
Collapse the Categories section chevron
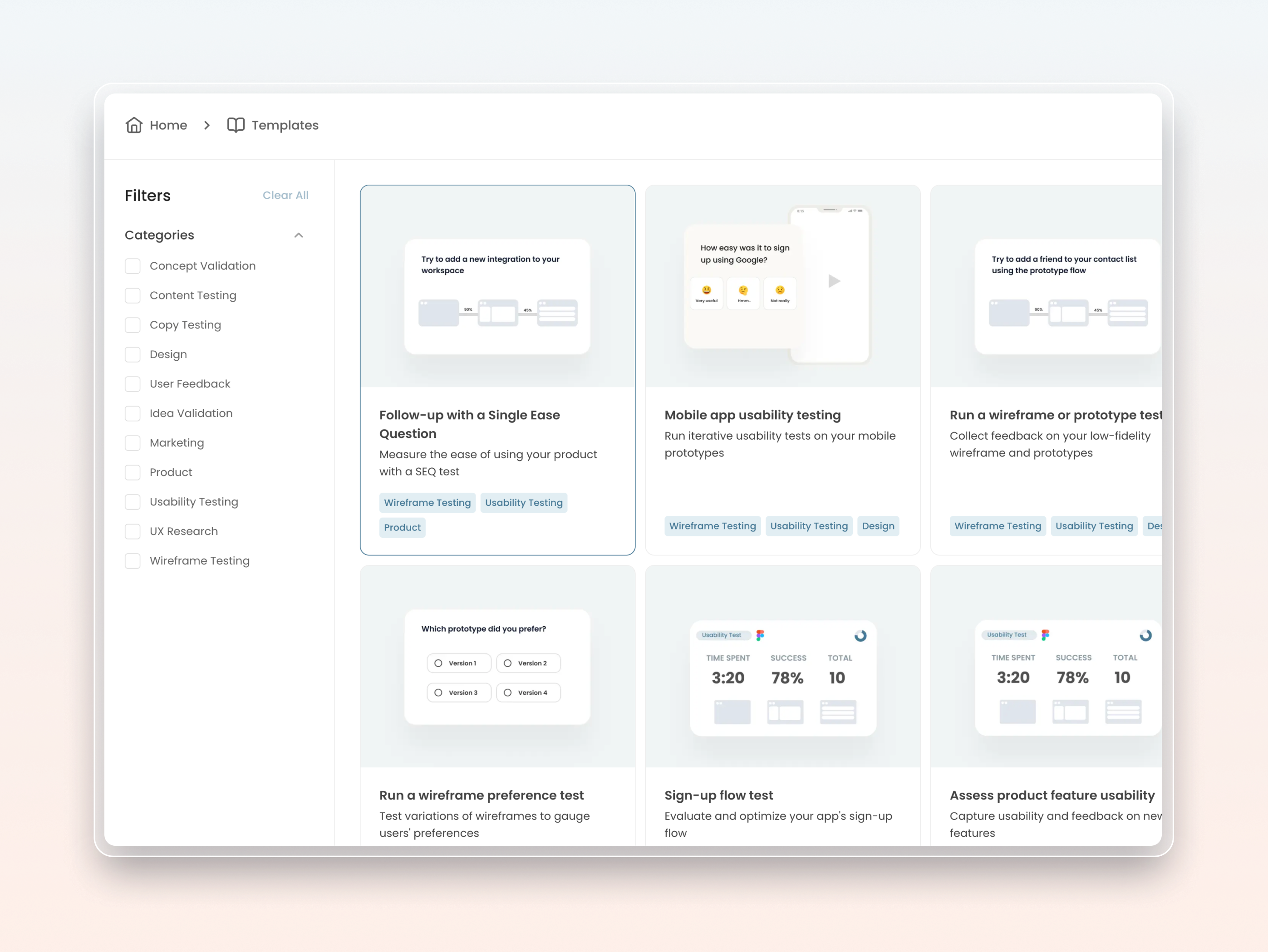[299, 235]
